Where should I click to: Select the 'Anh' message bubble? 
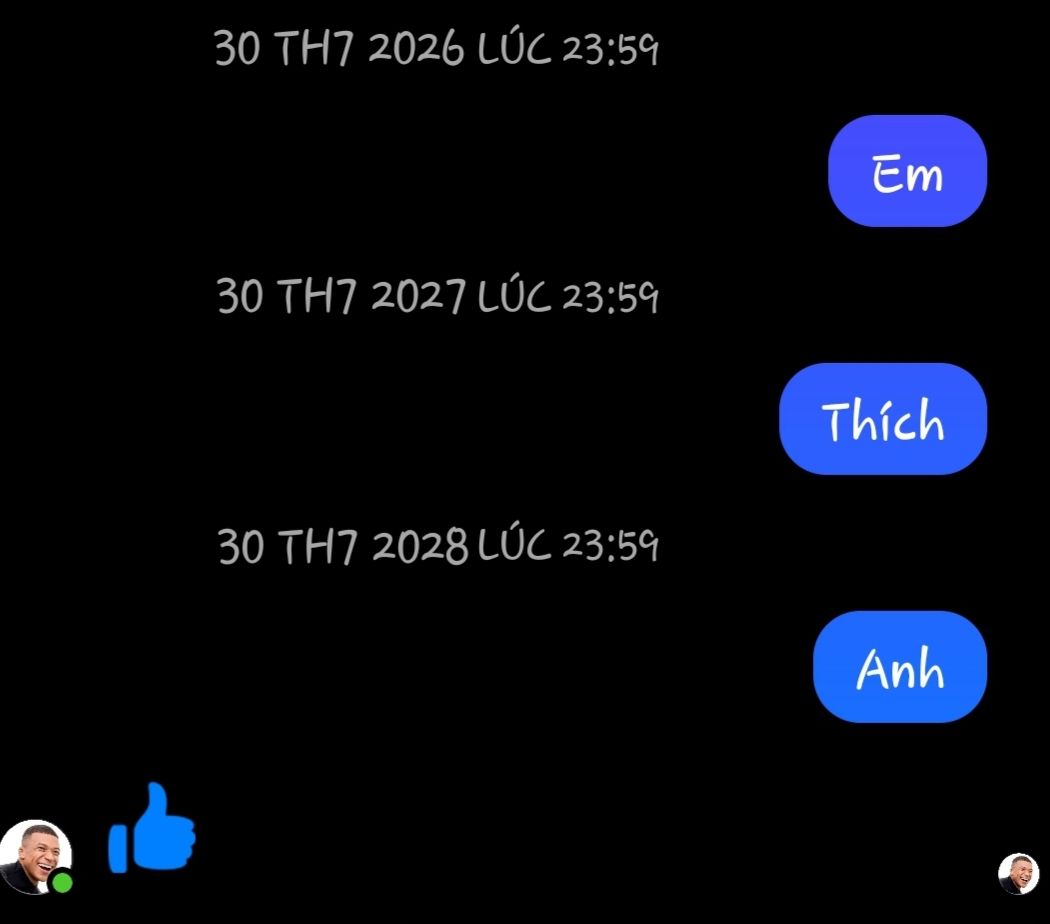[x=900, y=666]
